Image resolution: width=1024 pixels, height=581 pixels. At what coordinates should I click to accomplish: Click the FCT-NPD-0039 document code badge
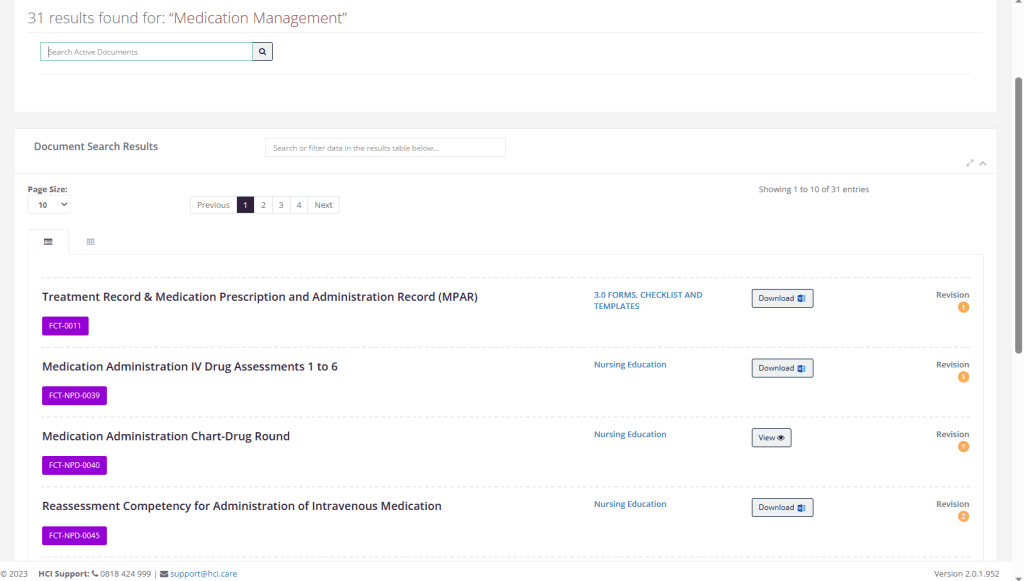coord(74,396)
